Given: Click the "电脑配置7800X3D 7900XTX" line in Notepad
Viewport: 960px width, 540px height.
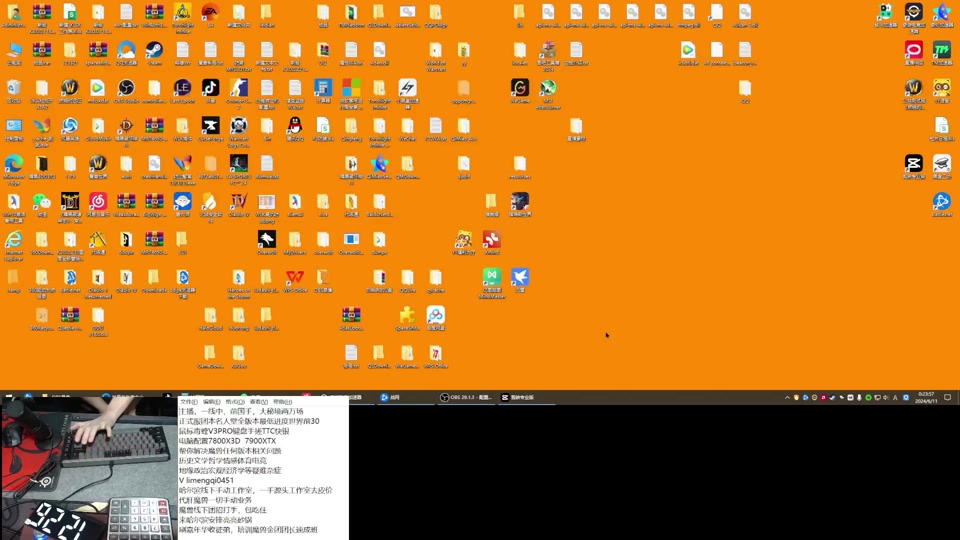Looking at the screenshot, I should pyautogui.click(x=228, y=441).
